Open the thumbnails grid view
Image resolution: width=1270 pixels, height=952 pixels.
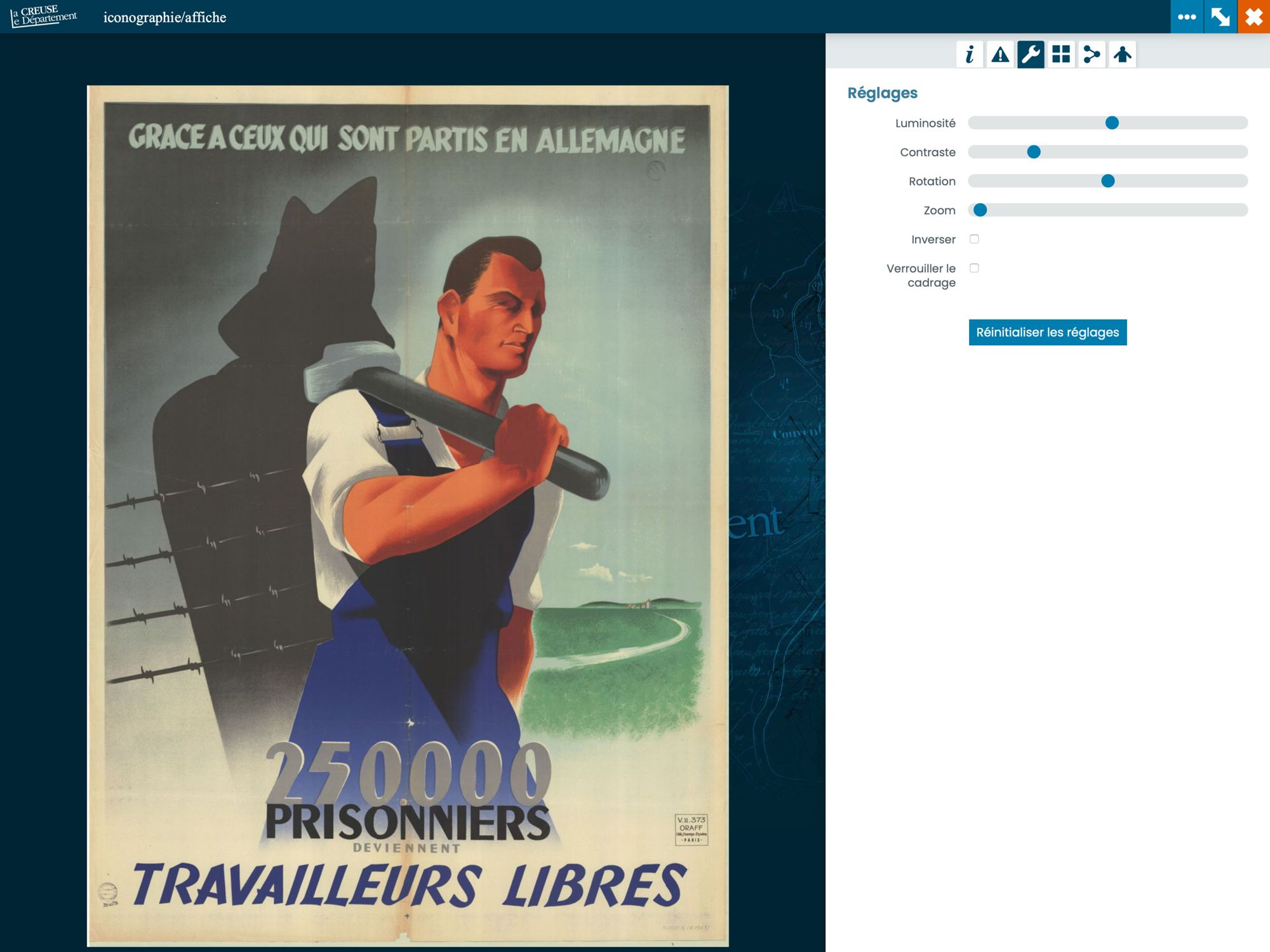point(1061,55)
